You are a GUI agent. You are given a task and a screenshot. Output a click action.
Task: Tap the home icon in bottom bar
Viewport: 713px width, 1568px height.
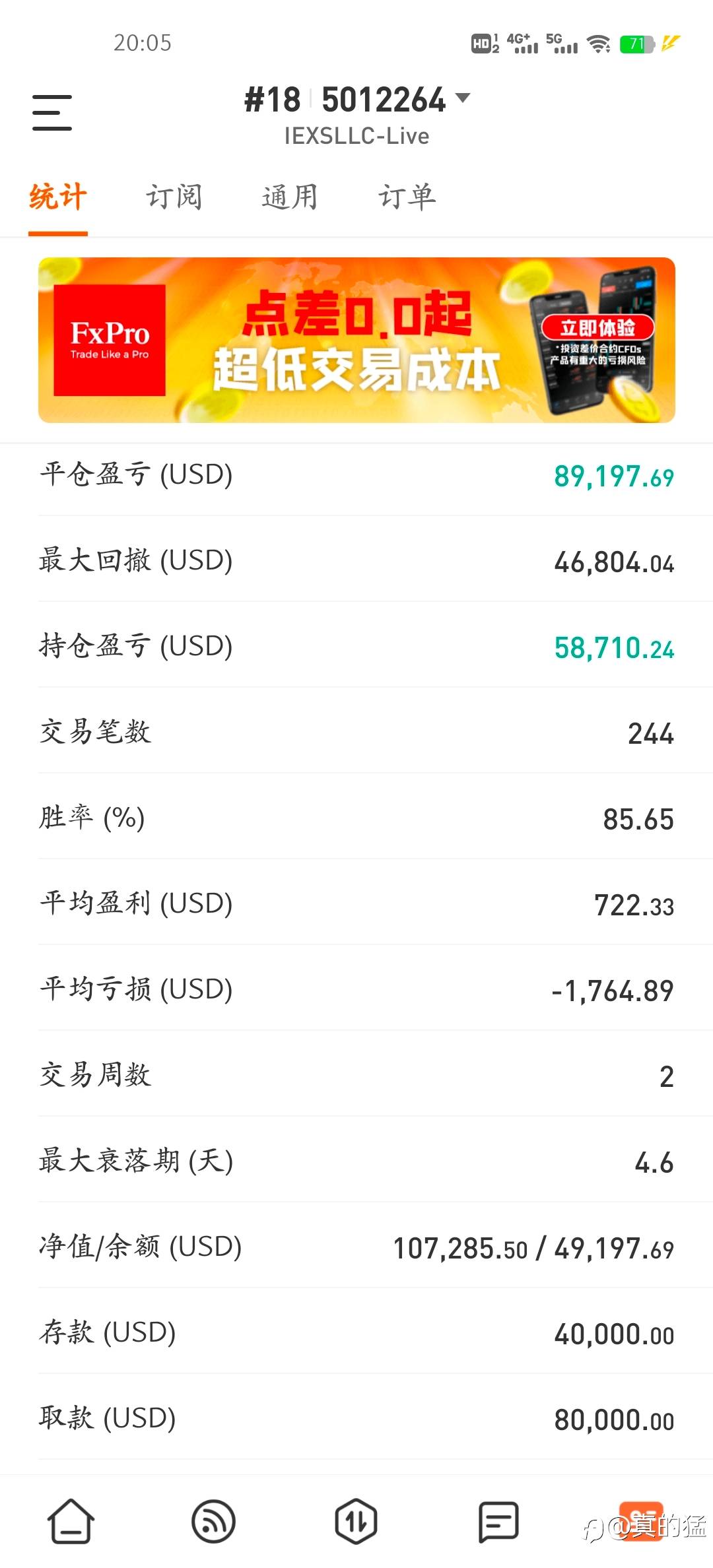[71, 1522]
